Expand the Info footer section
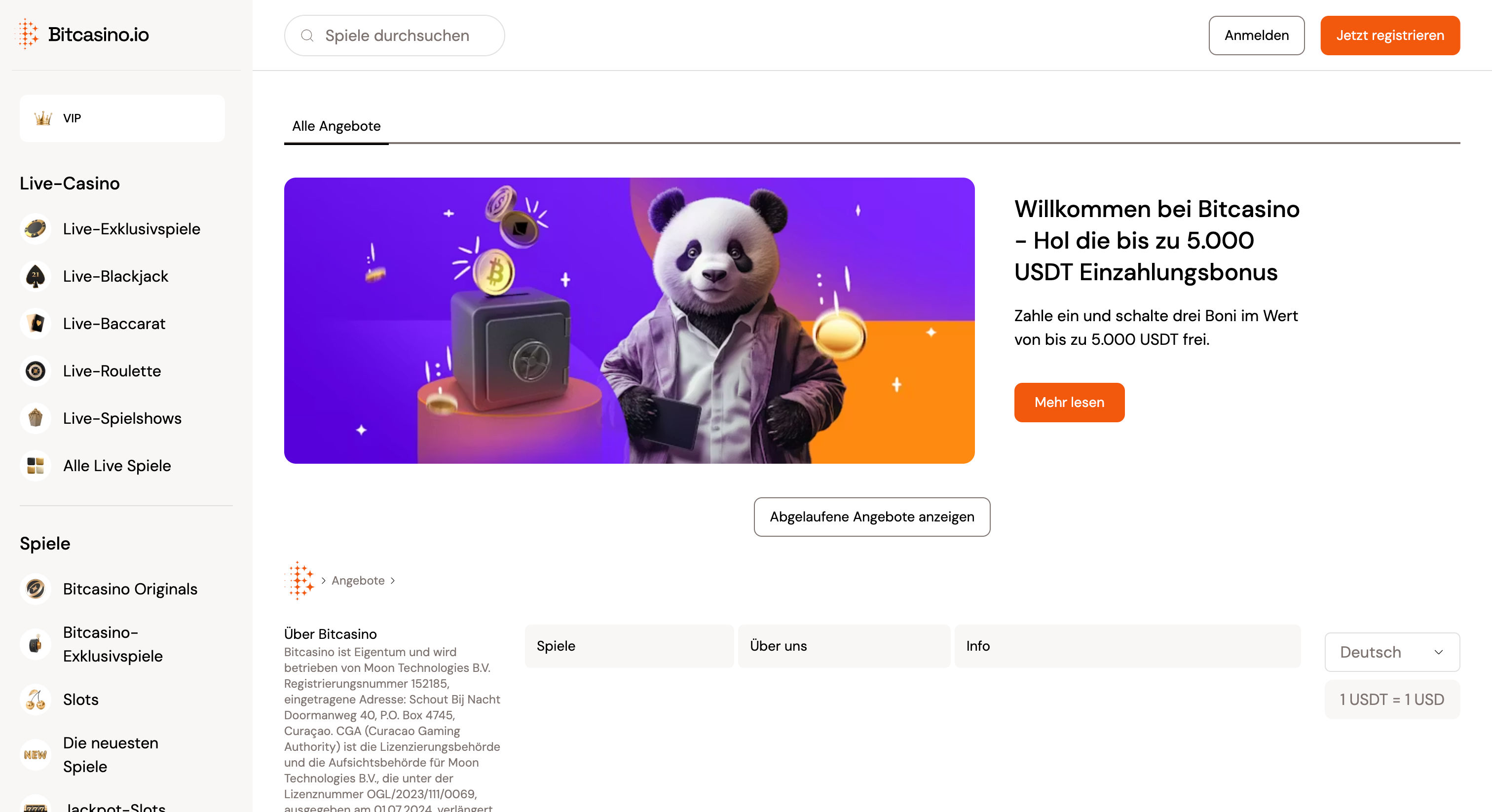The width and height of the screenshot is (1492, 812). [x=1127, y=646]
